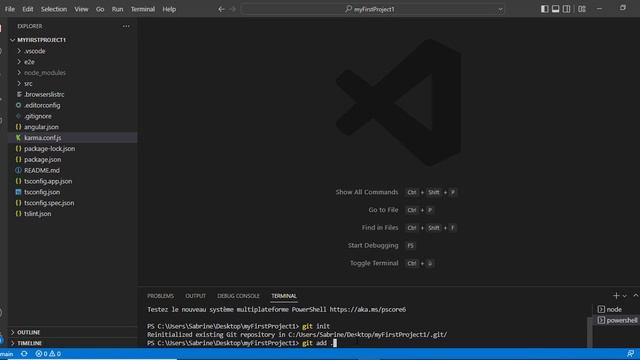Open errors and warnings status indicator
640x360 pixels.
[x=48, y=354]
